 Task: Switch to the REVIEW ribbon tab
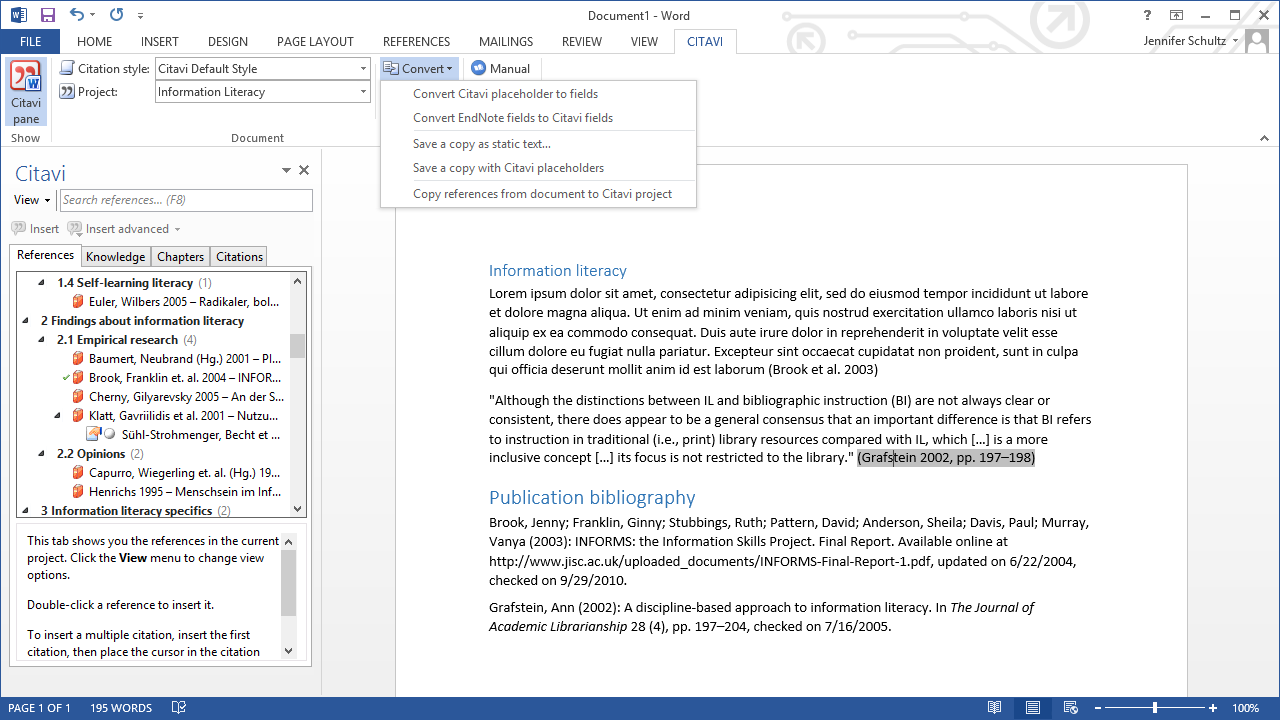582,42
